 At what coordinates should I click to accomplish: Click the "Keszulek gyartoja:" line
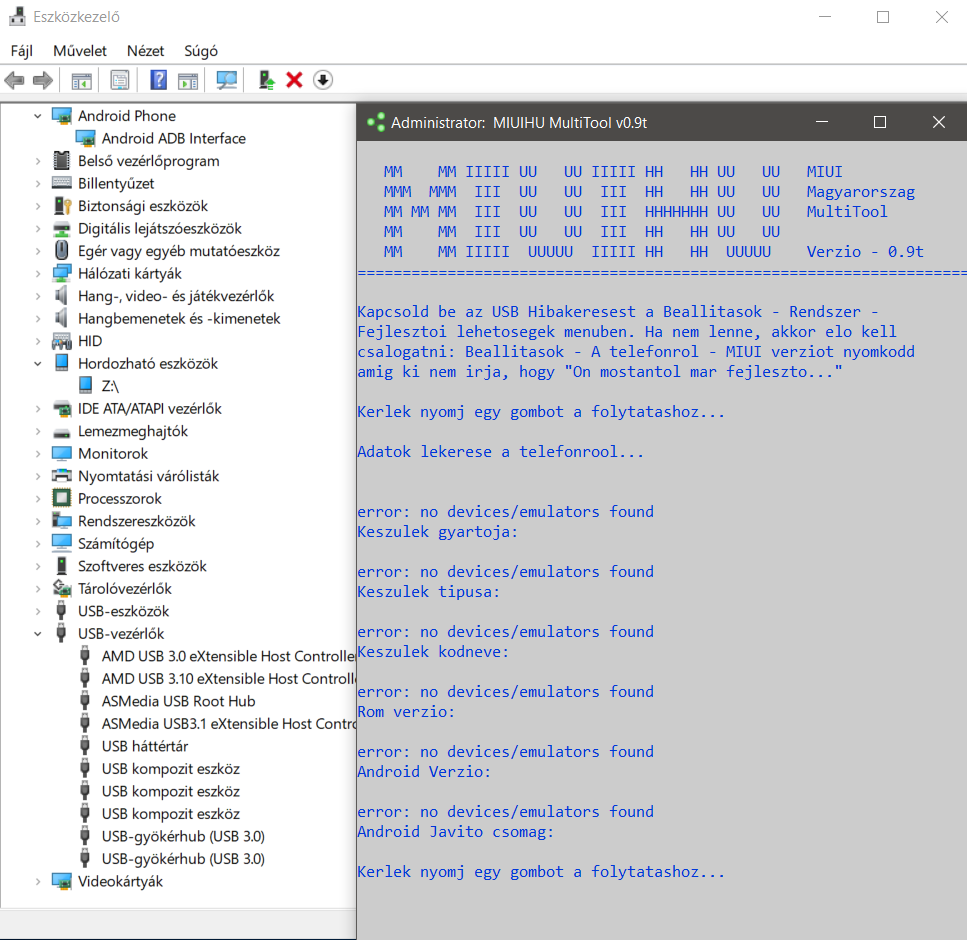(x=438, y=532)
